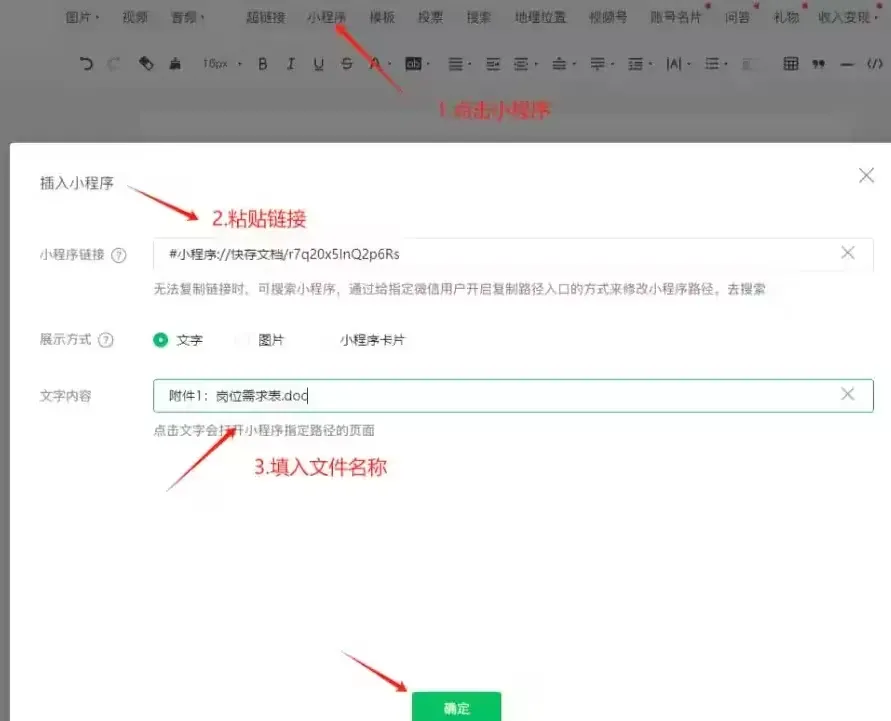
Task: Insert an 账号名片 card
Action: (x=676, y=18)
